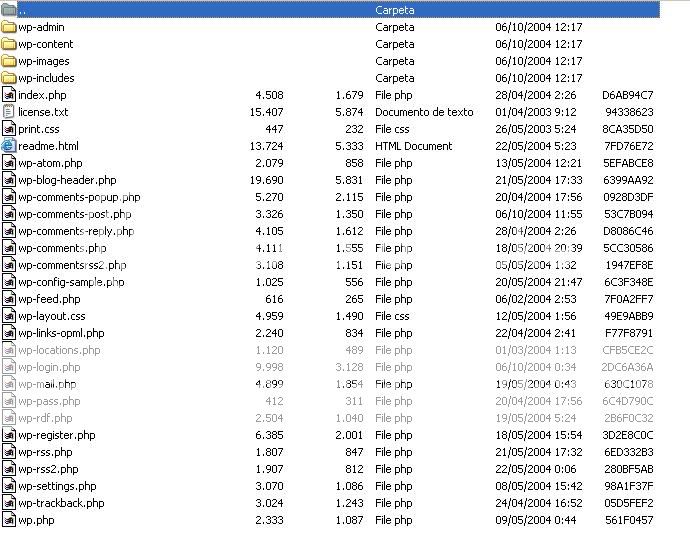Click size value 15.407 of license.txt
The image size is (690, 538).
267,112
